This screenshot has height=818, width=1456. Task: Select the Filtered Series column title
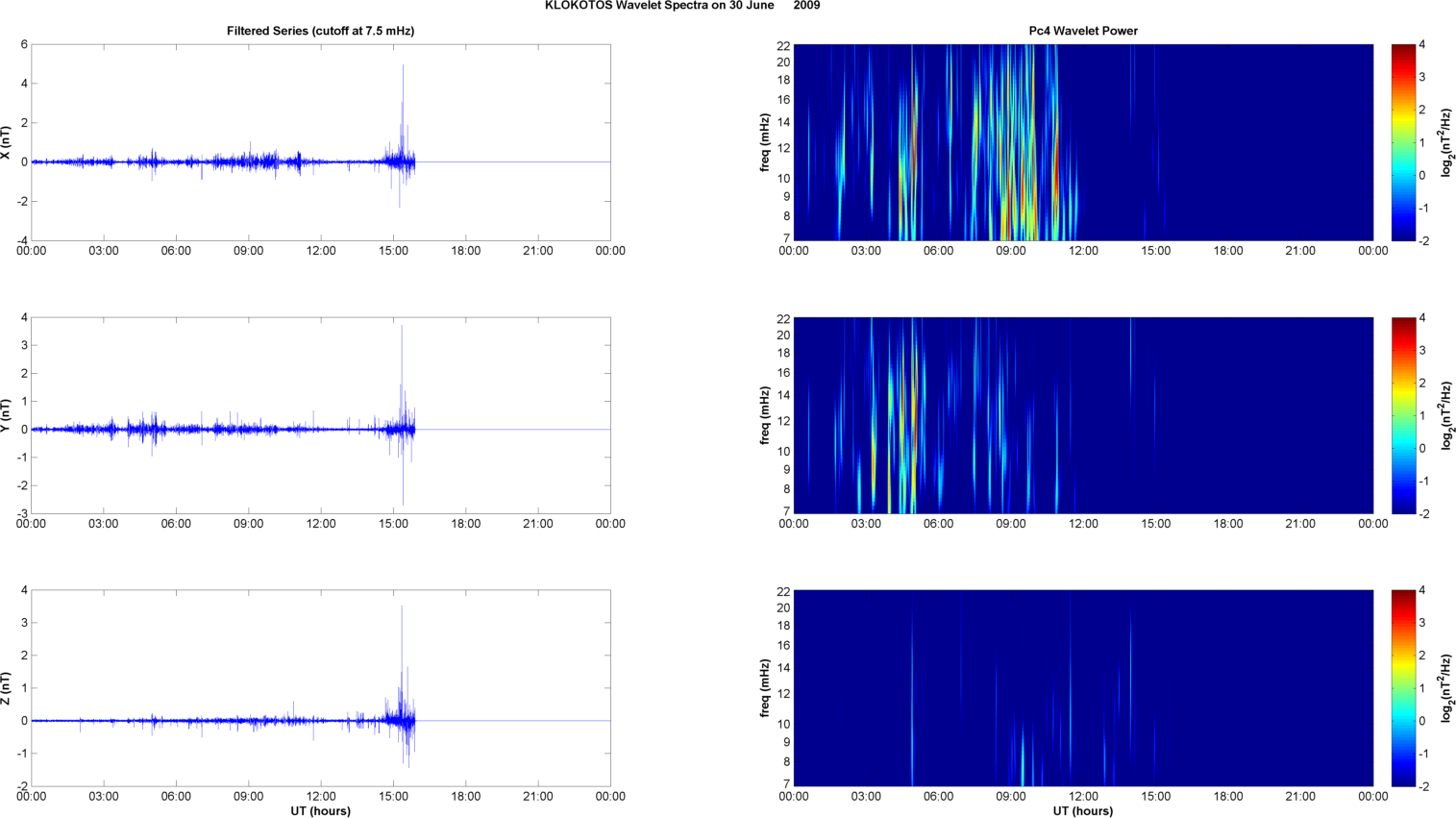tap(320, 31)
